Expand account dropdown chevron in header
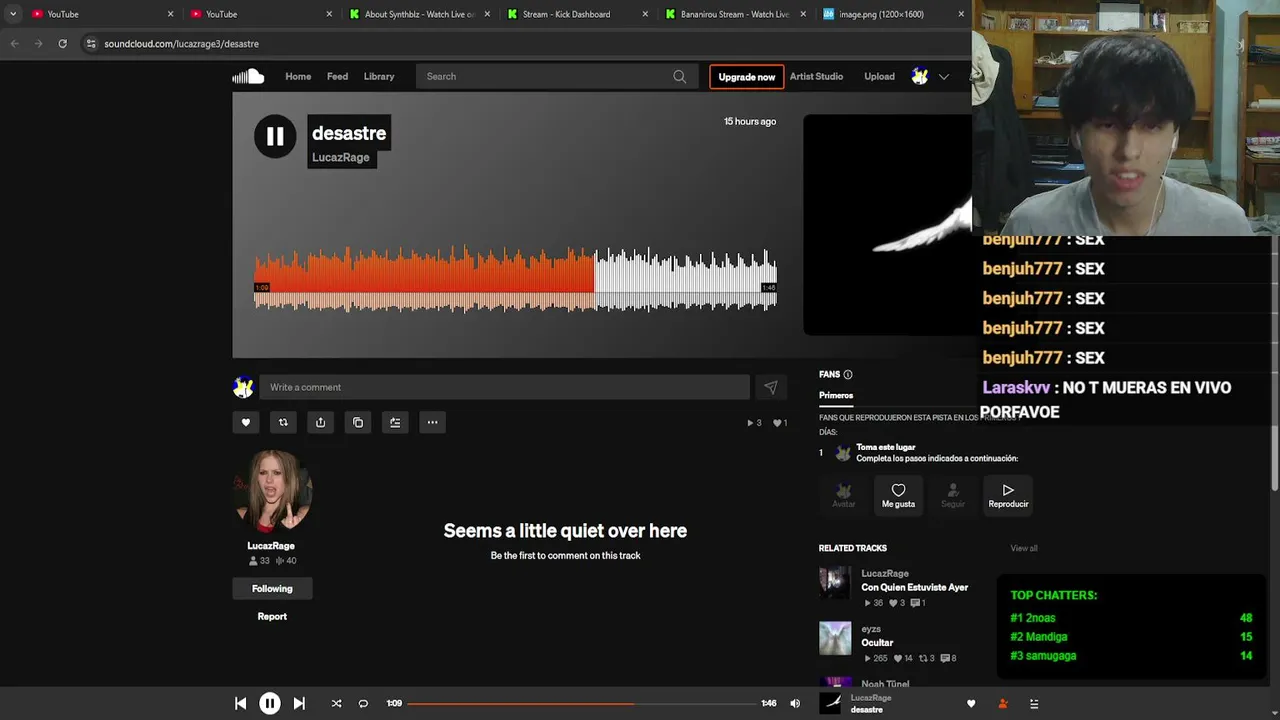Image resolution: width=1280 pixels, height=720 pixels. [x=943, y=76]
